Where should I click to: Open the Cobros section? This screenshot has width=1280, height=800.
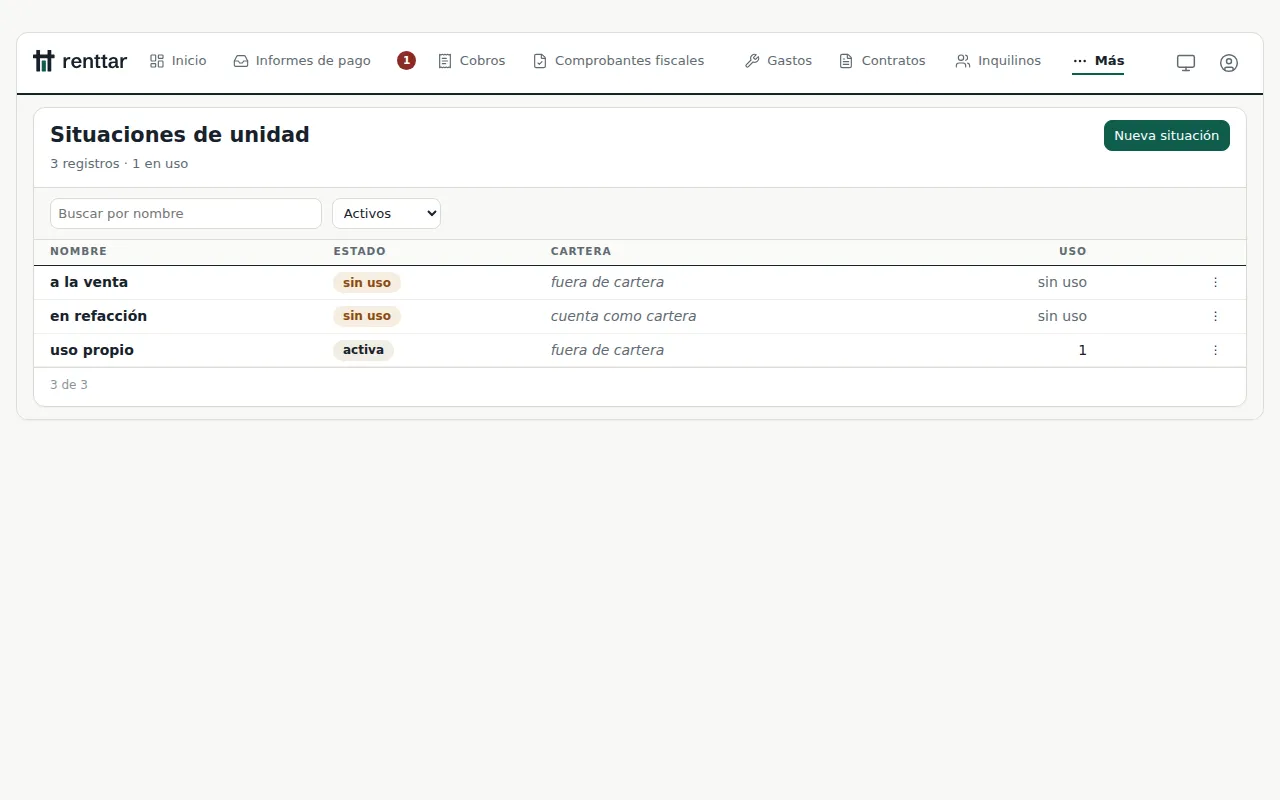tap(472, 61)
